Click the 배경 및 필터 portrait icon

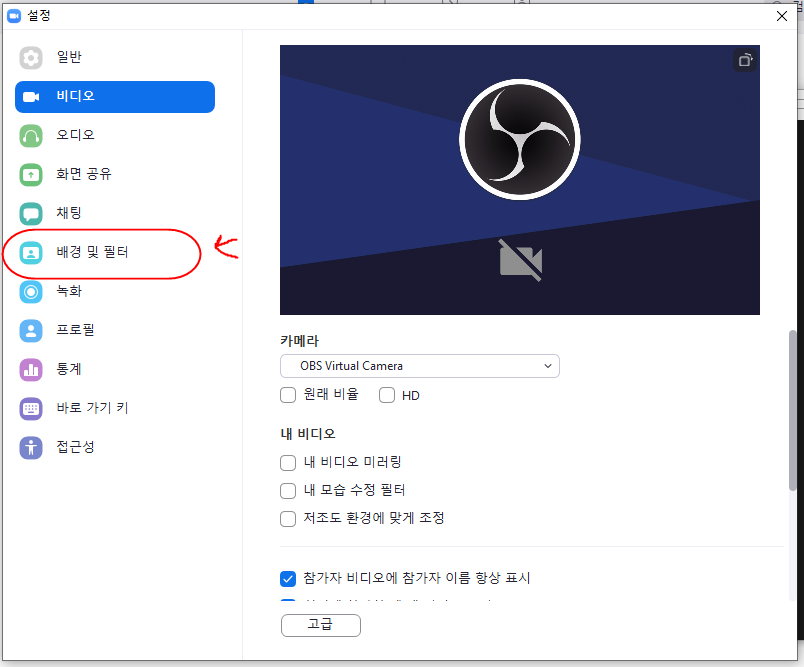click(31, 253)
